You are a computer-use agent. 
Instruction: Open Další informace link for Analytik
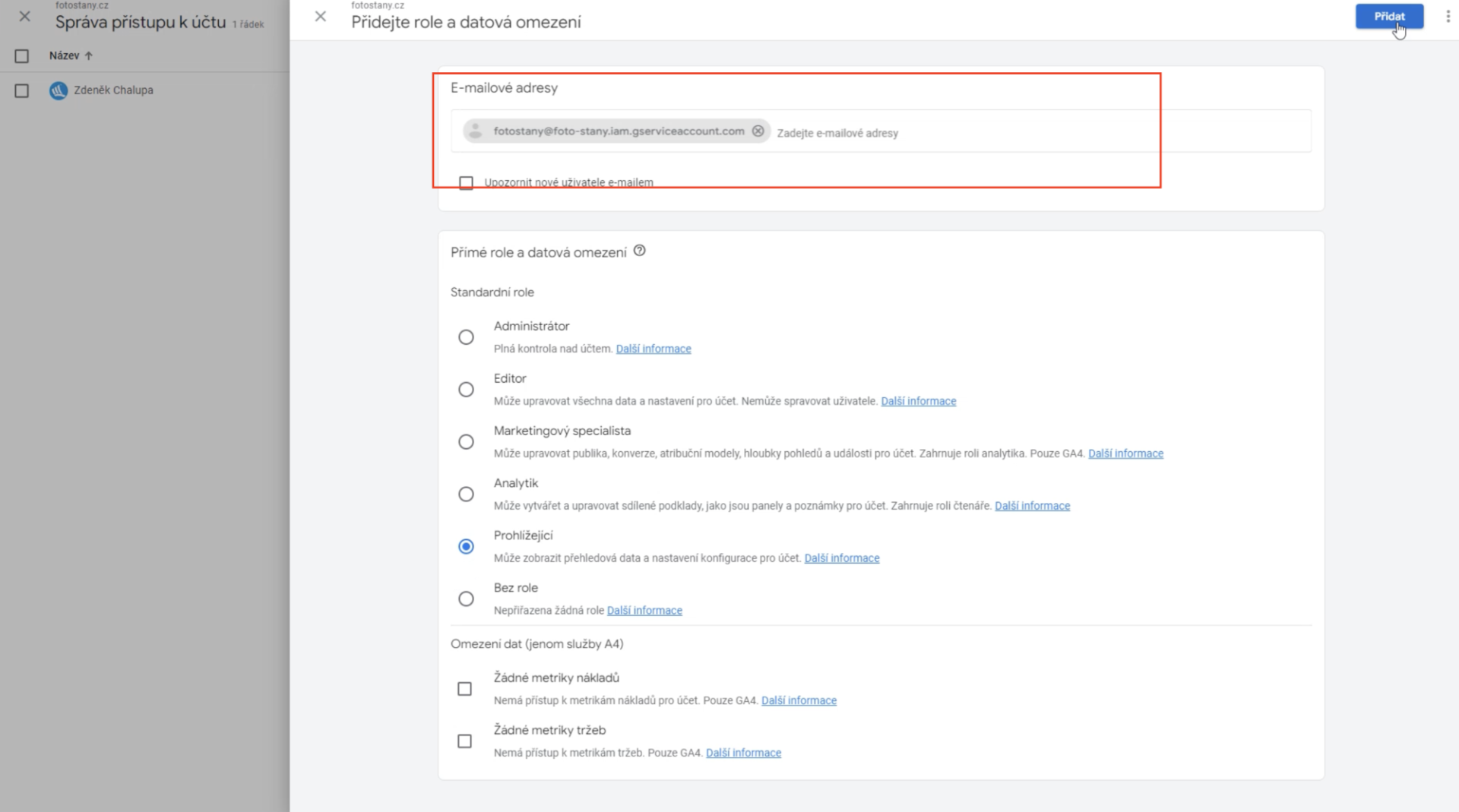pos(1032,506)
